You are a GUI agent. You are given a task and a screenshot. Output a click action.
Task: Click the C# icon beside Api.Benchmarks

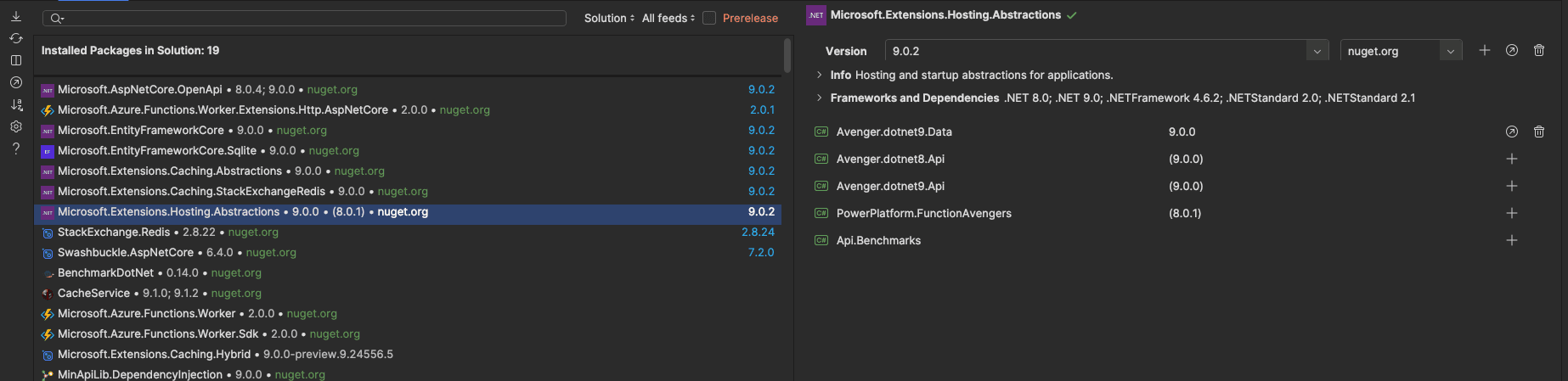click(821, 240)
